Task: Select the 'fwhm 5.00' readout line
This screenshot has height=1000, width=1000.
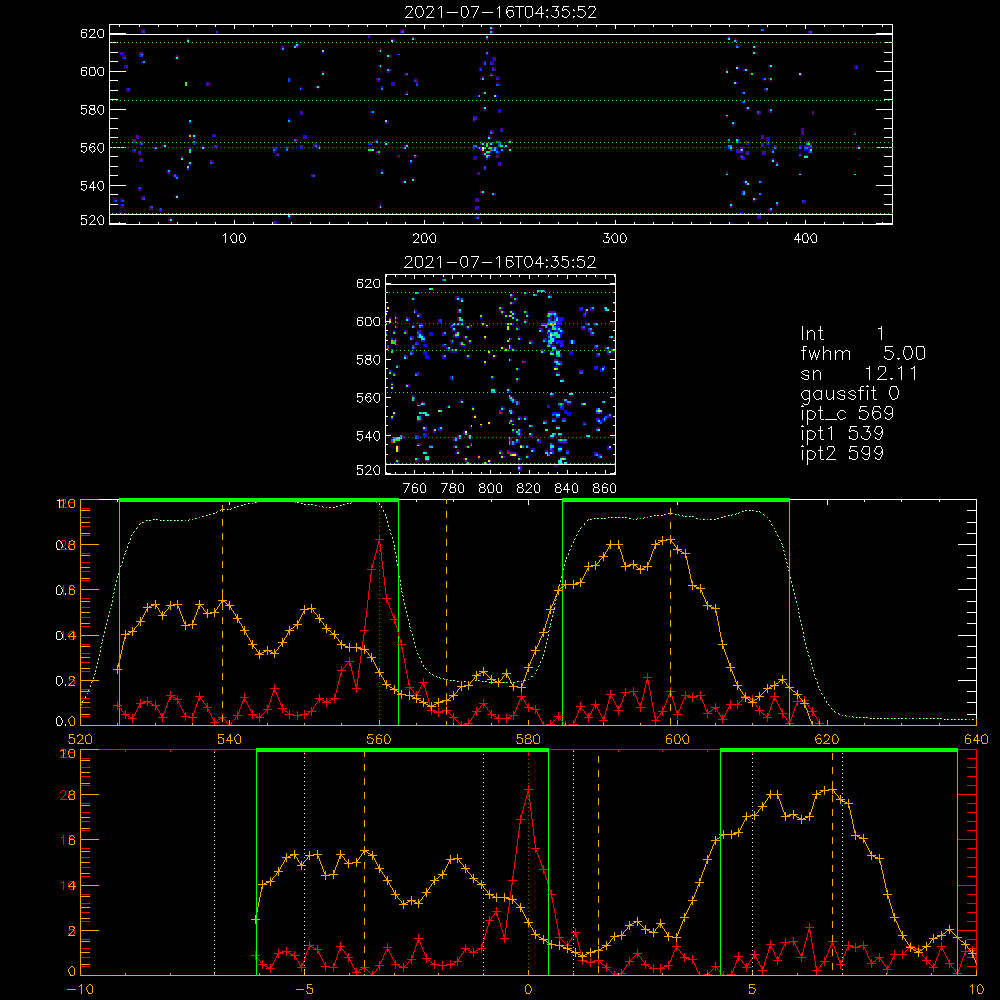Action: tap(863, 353)
